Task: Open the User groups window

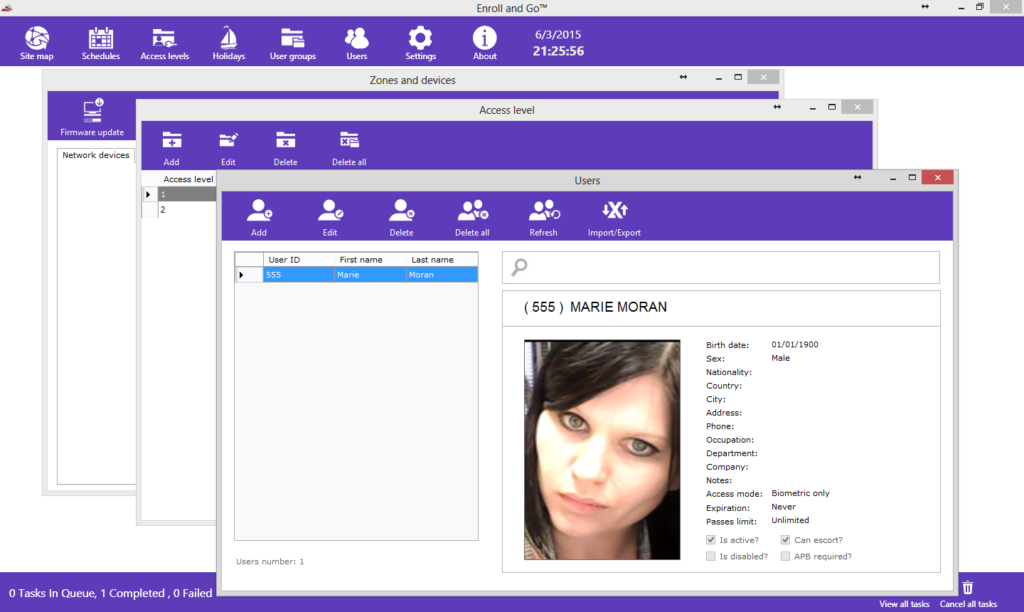Action: (292, 41)
